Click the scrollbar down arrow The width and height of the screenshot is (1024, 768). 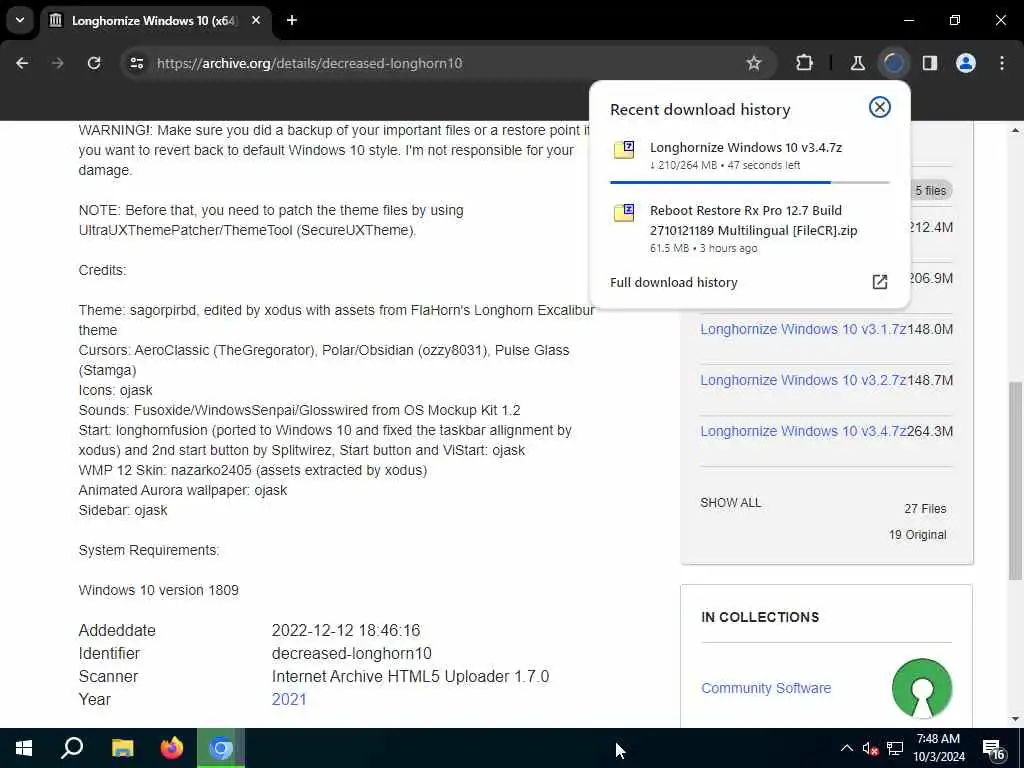click(x=1015, y=719)
